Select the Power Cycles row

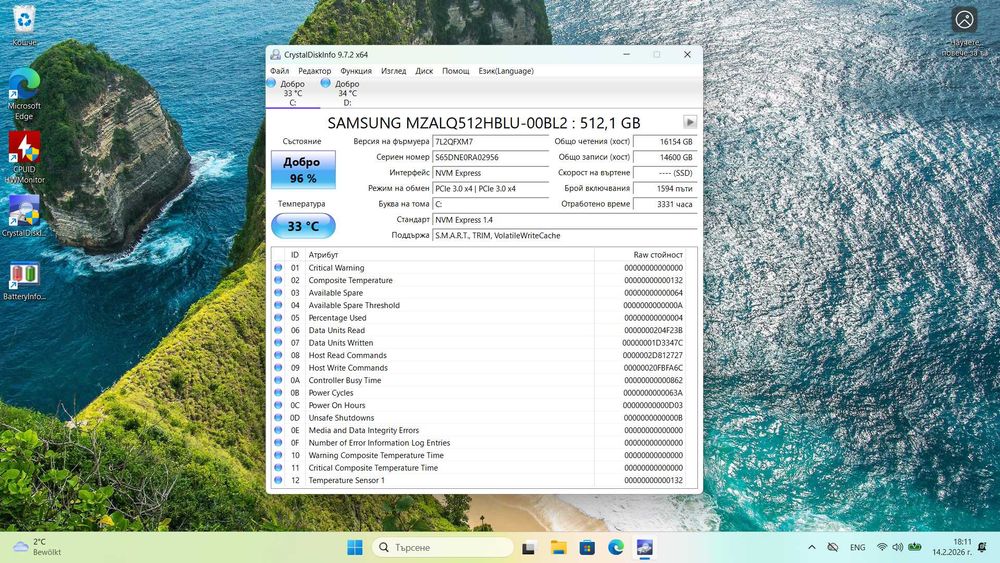pos(479,393)
